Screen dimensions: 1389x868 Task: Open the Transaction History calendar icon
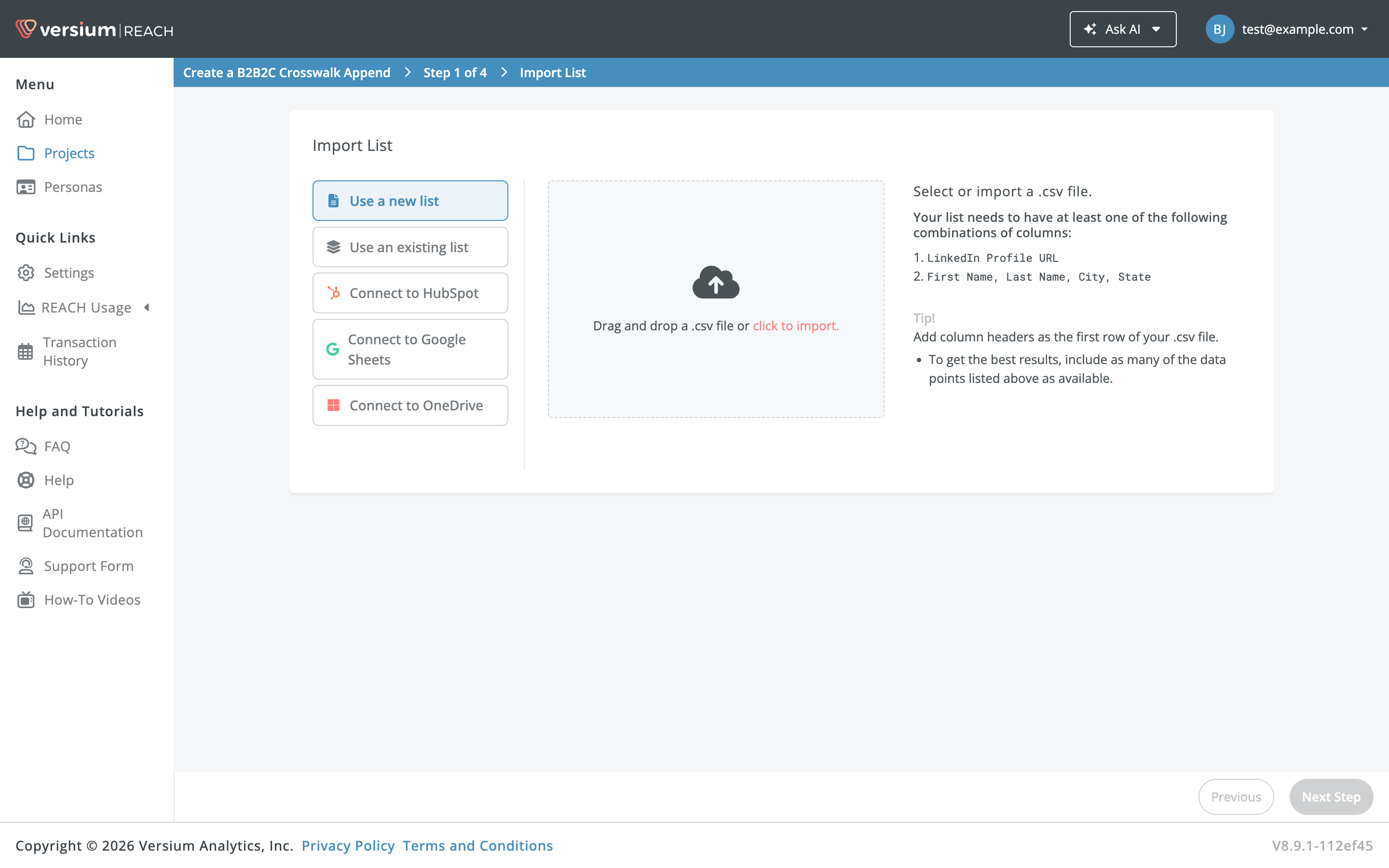tap(25, 352)
